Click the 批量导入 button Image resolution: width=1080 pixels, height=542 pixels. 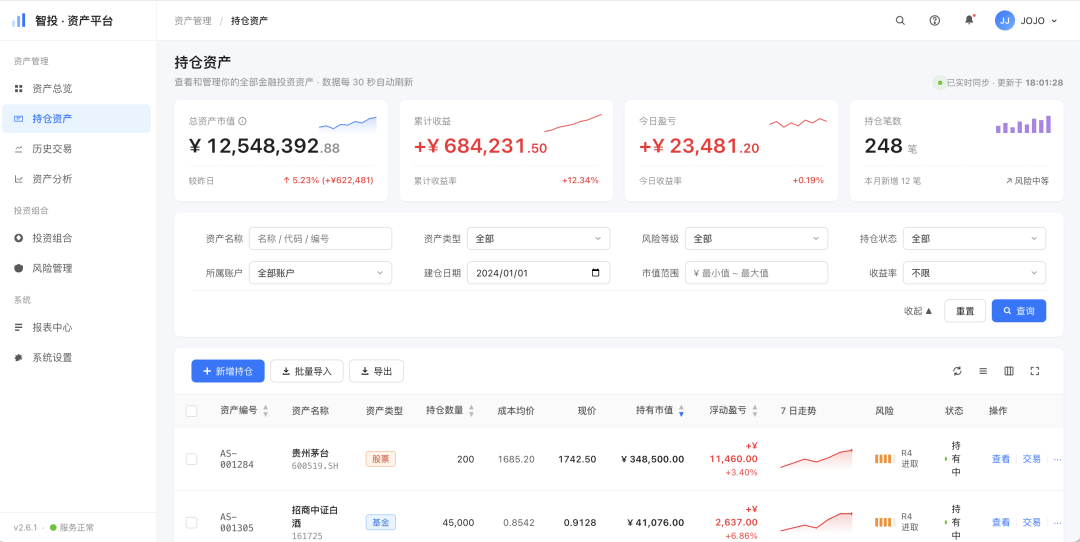click(307, 371)
